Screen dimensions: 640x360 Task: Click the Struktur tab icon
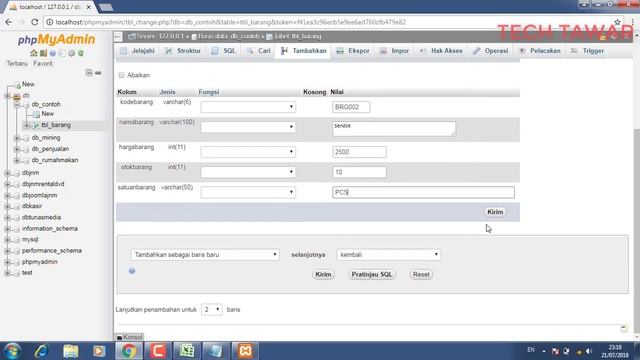coord(169,51)
